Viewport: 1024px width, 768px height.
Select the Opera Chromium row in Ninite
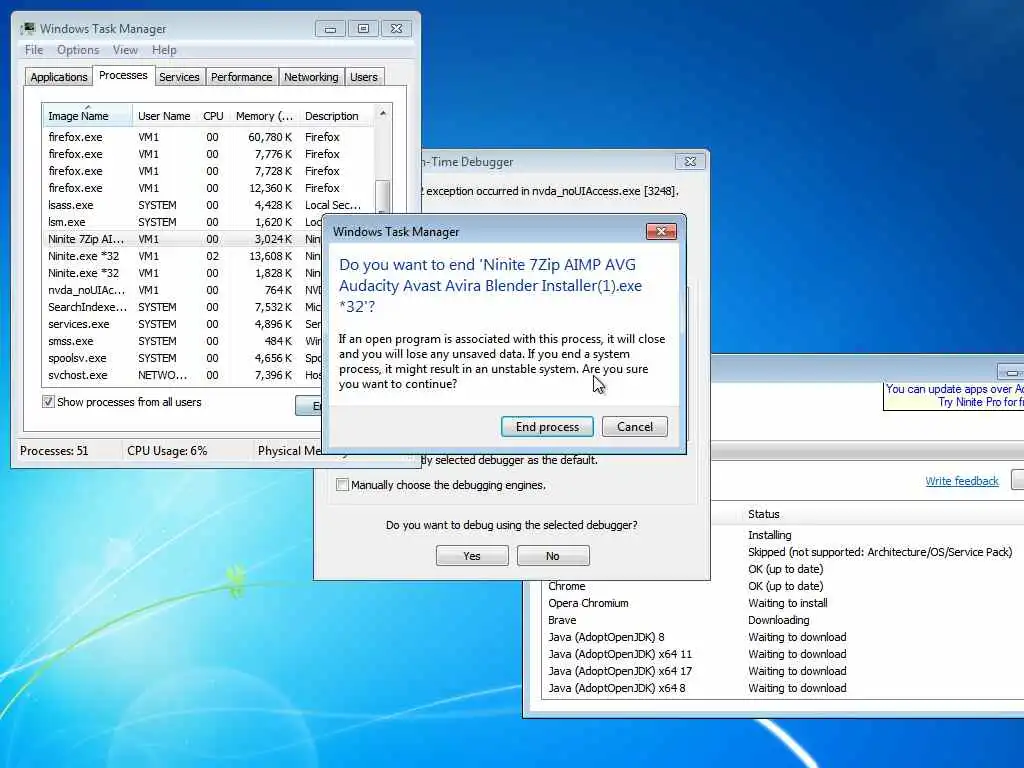(x=783, y=603)
